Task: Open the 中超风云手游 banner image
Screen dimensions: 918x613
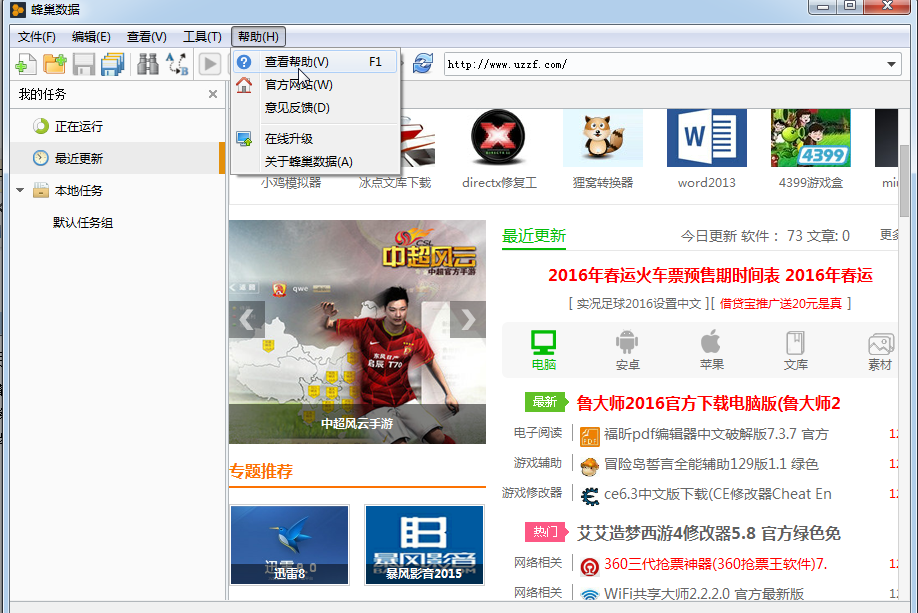Action: point(357,332)
